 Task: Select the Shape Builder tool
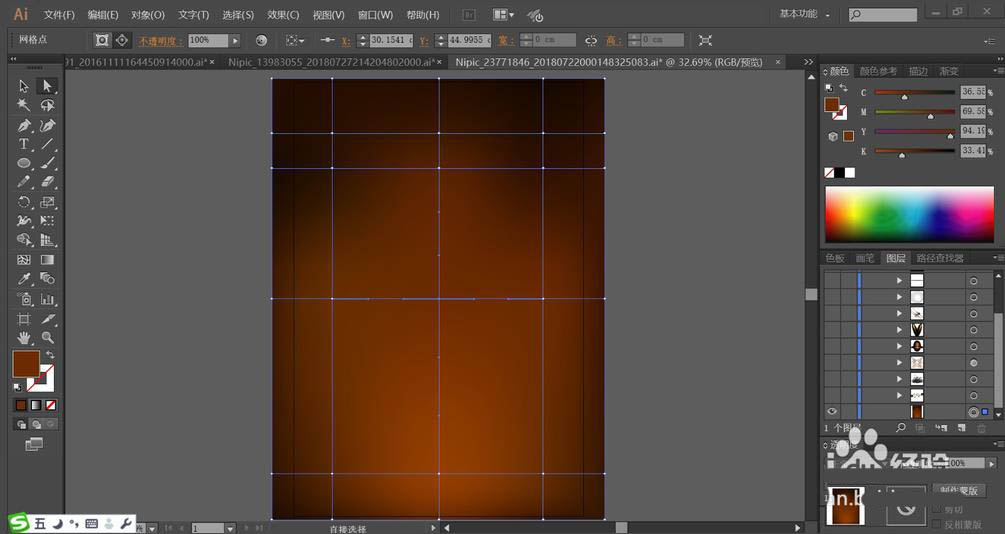pyautogui.click(x=24, y=240)
